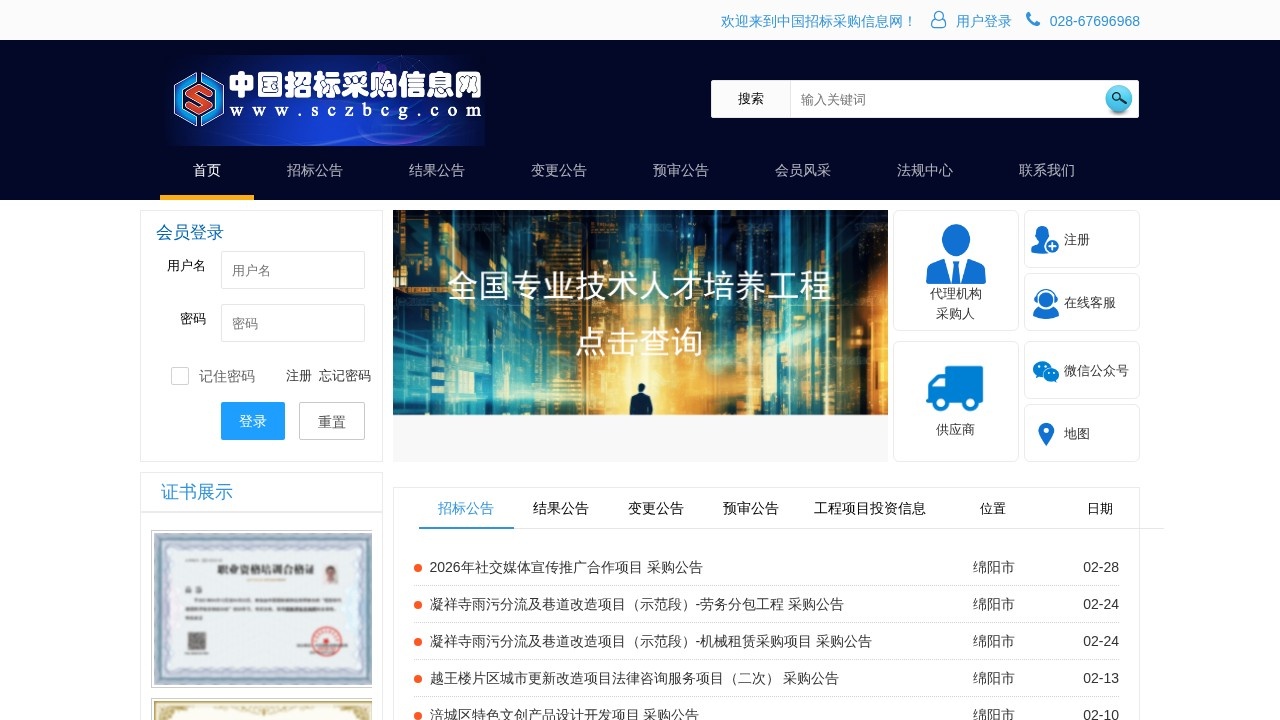Image resolution: width=1280 pixels, height=720 pixels.
Task: Switch to the 结果公告 tab
Action: 561,508
